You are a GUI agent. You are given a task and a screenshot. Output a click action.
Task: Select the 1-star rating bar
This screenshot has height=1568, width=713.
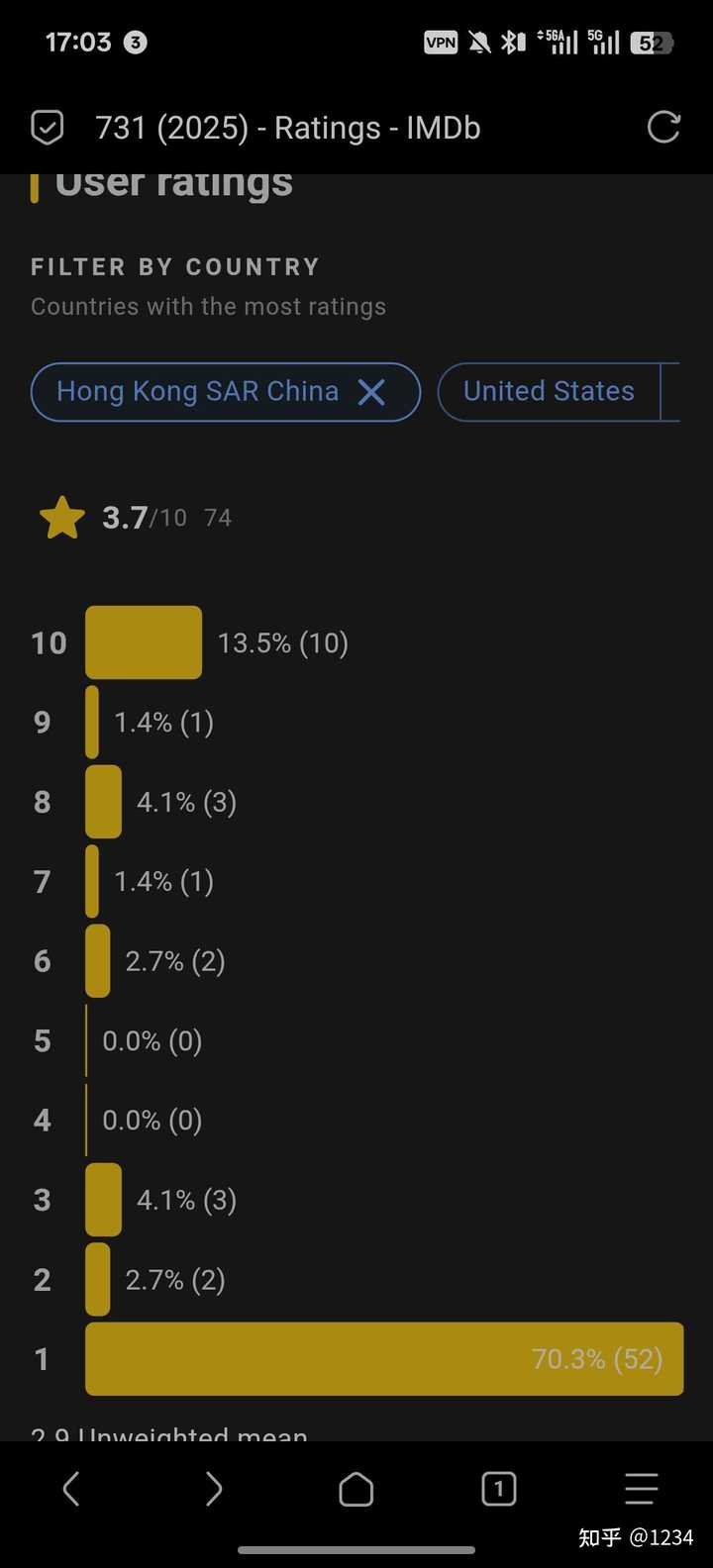pyautogui.click(x=384, y=1358)
